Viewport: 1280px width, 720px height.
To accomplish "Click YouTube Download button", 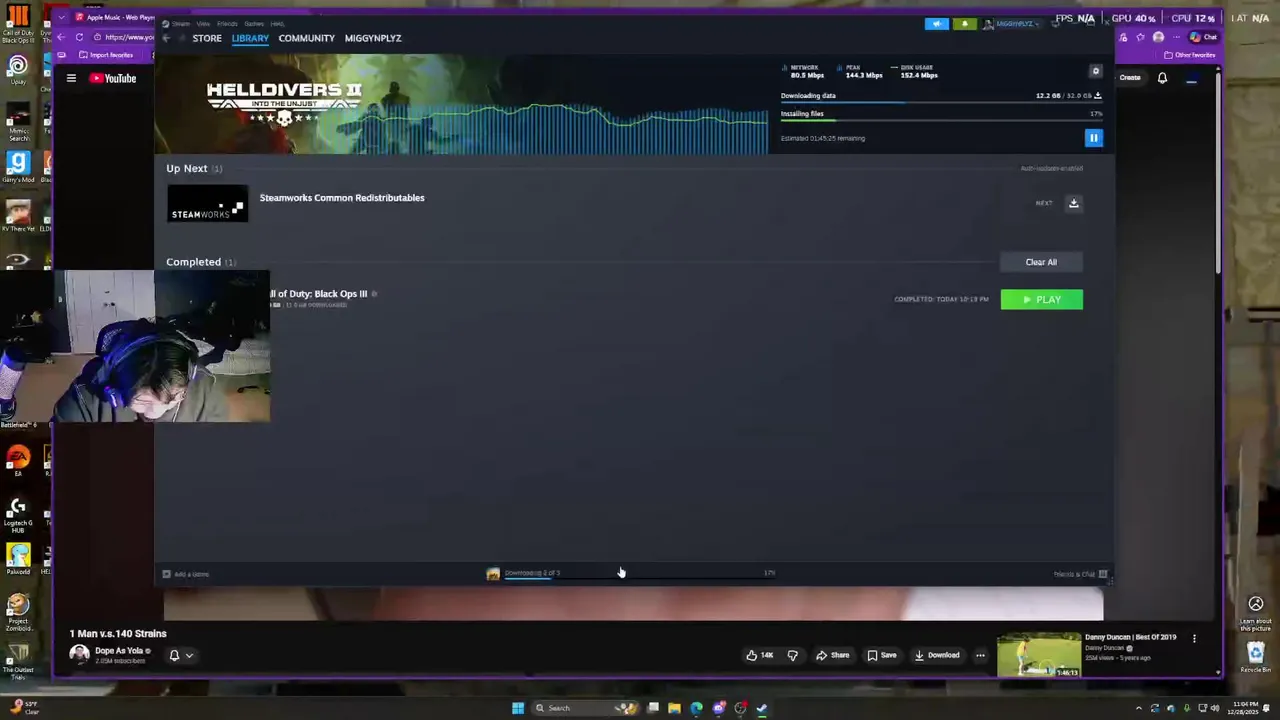I will [x=937, y=655].
